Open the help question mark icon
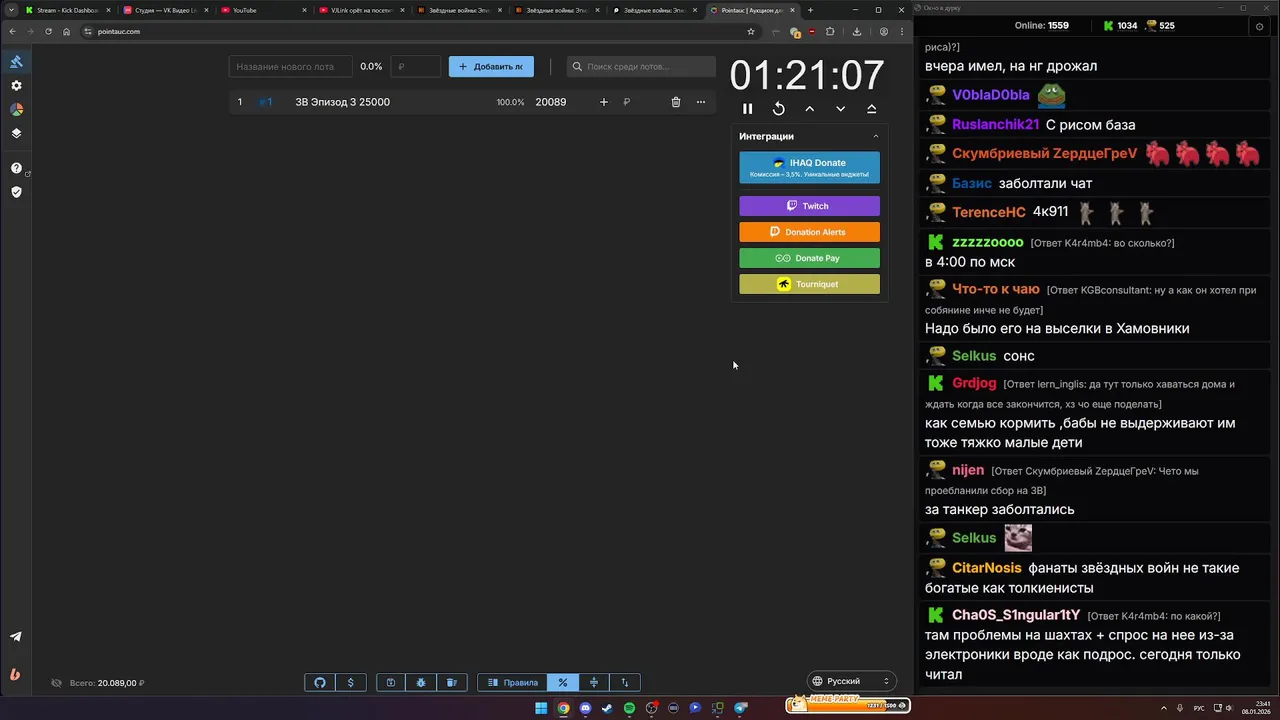The width and height of the screenshot is (1280, 720). pyautogui.click(x=16, y=168)
